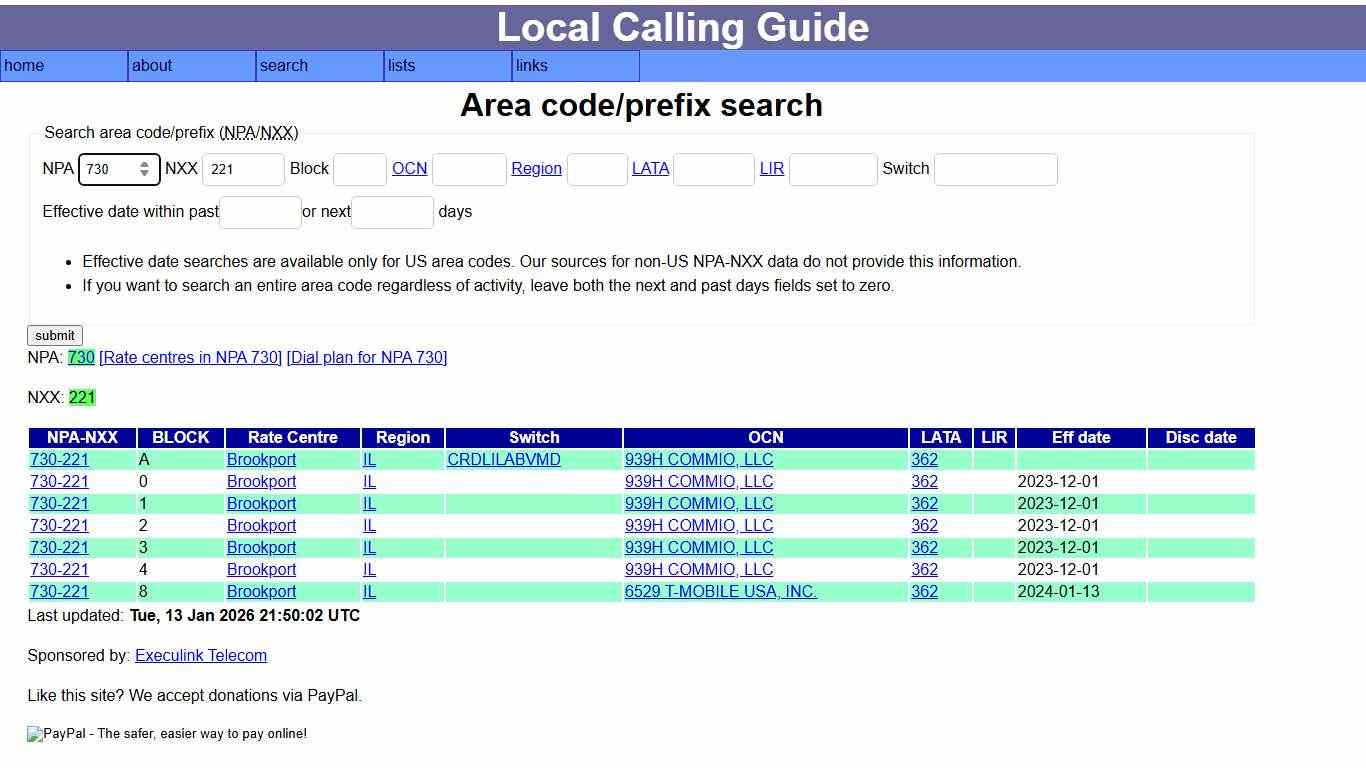This screenshot has height=768, width=1366.
Task: Open the LATA help link
Action: 650,168
